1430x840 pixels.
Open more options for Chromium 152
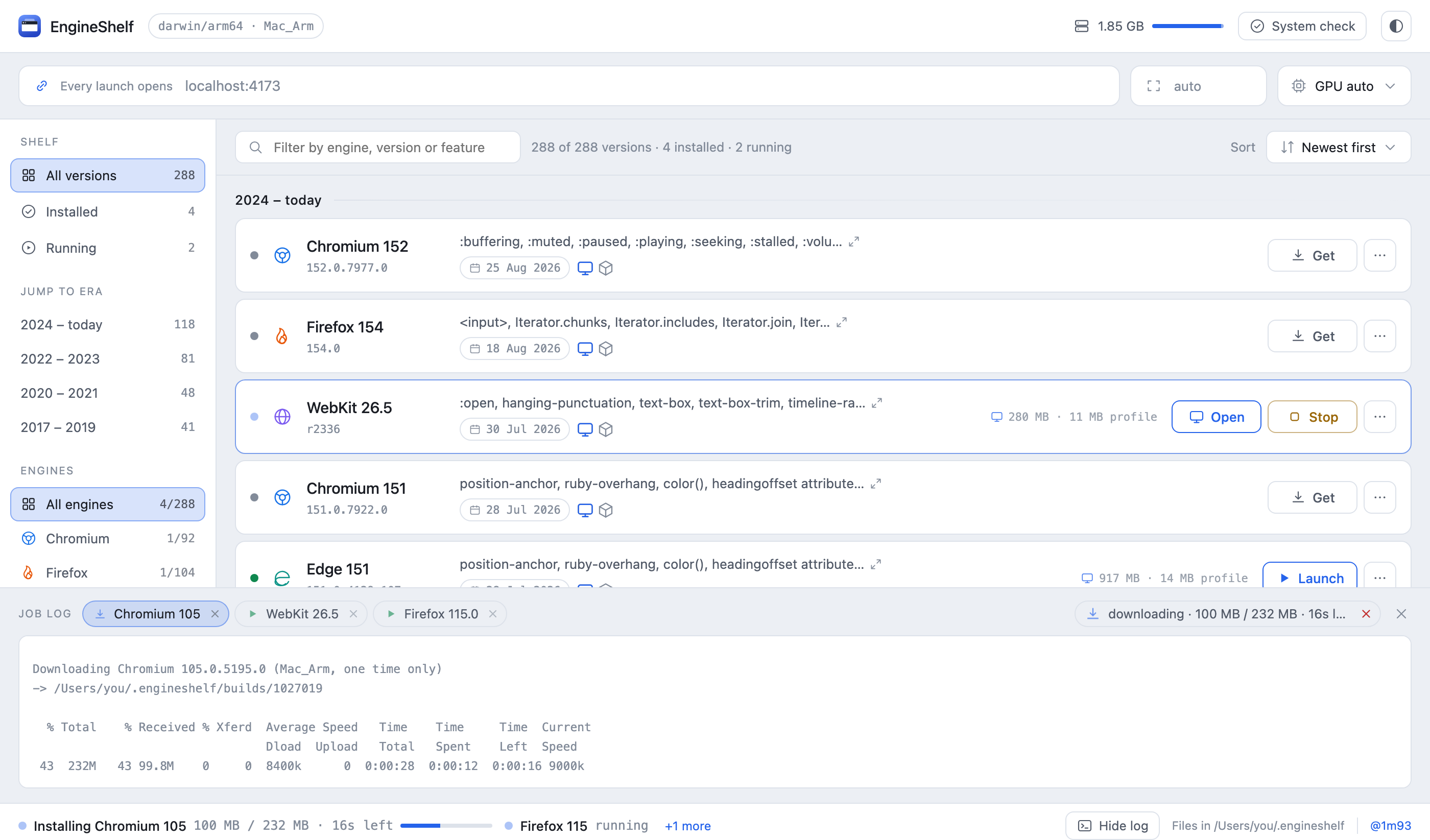click(x=1379, y=255)
